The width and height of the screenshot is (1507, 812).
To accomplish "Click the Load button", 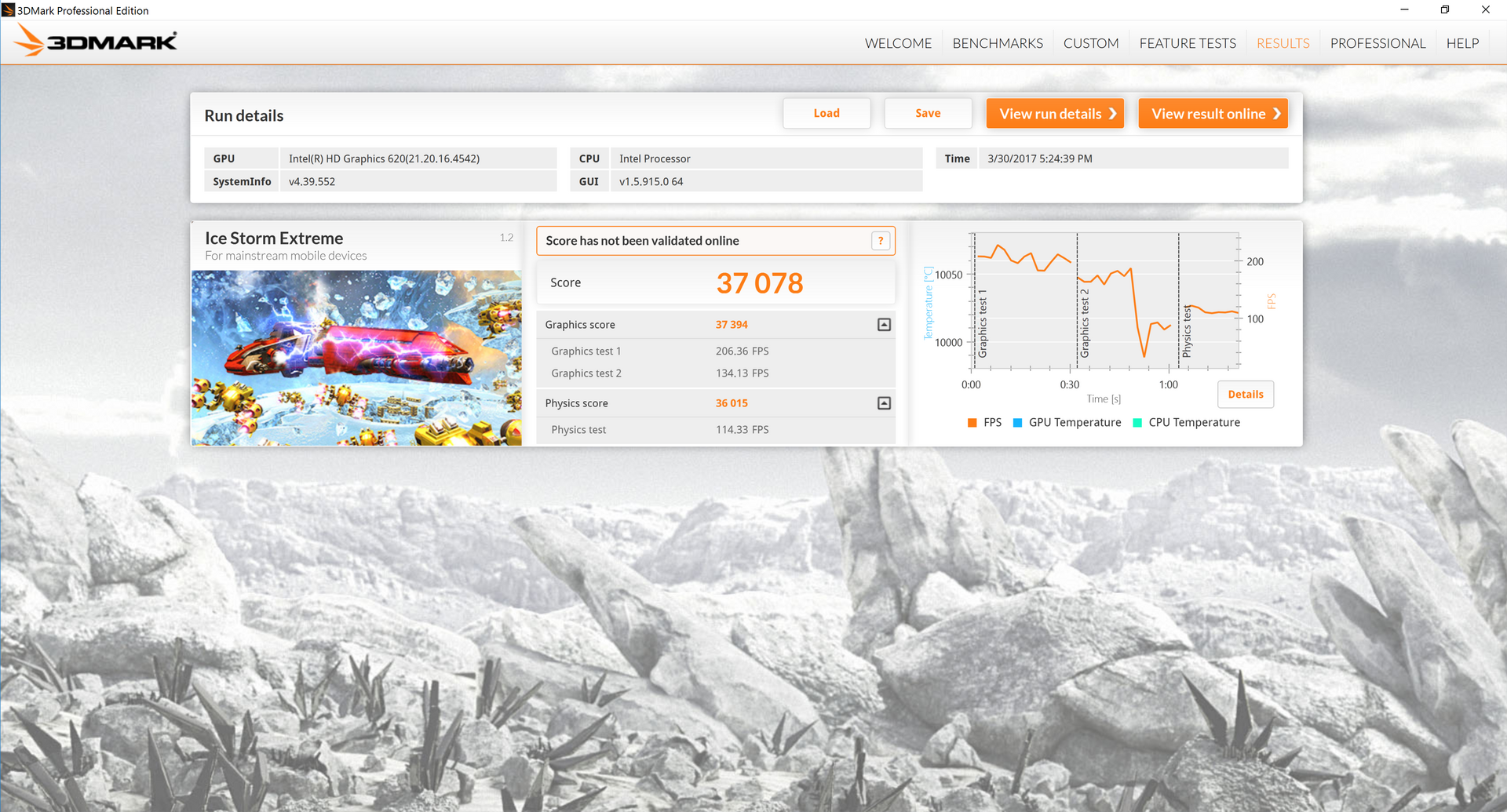I will tap(826, 113).
